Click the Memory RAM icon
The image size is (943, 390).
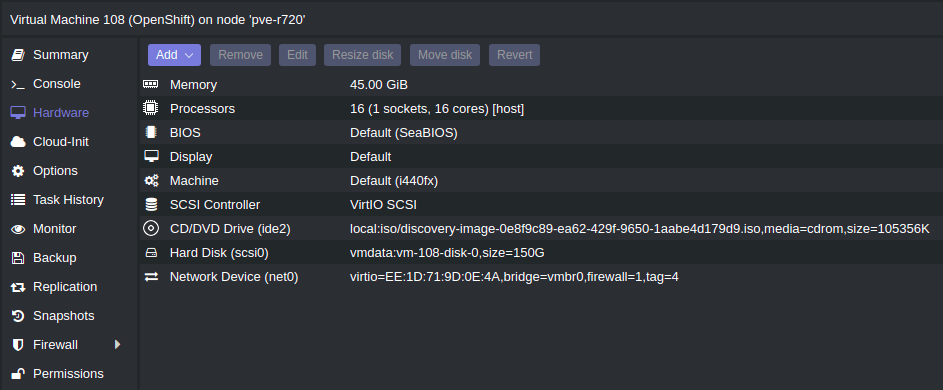[x=150, y=84]
